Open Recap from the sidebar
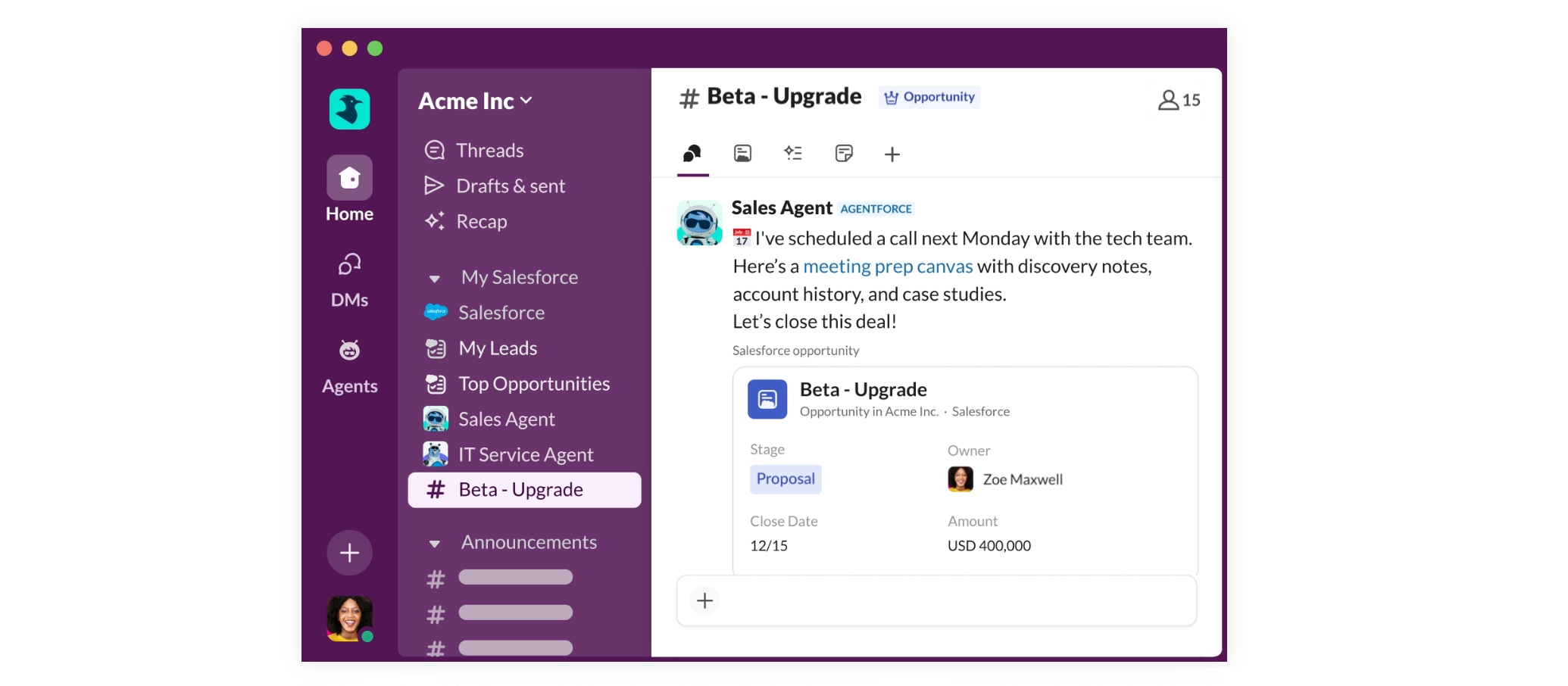 (481, 221)
